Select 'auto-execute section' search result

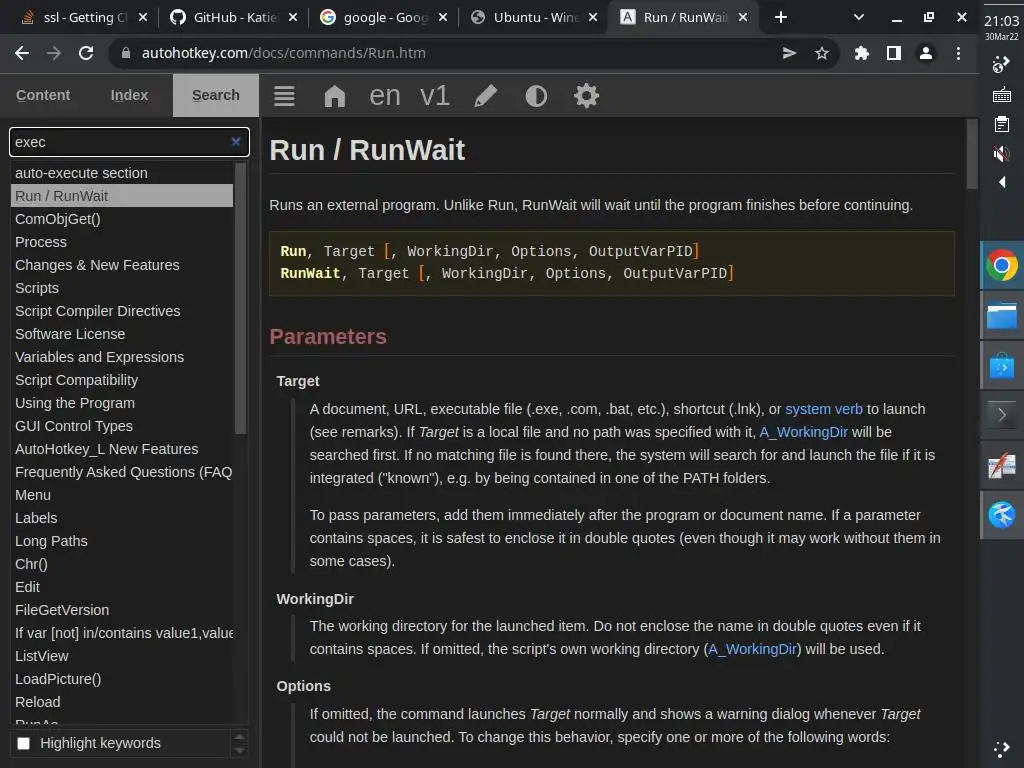[81, 173]
